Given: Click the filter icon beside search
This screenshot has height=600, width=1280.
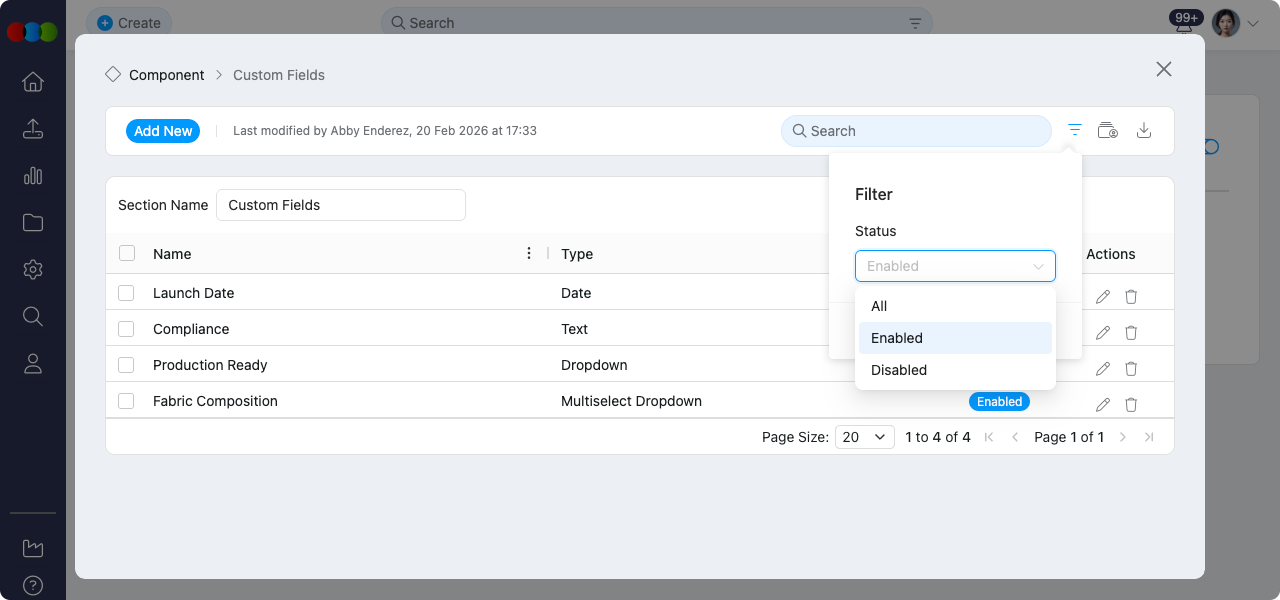Looking at the screenshot, I should (x=1074, y=130).
